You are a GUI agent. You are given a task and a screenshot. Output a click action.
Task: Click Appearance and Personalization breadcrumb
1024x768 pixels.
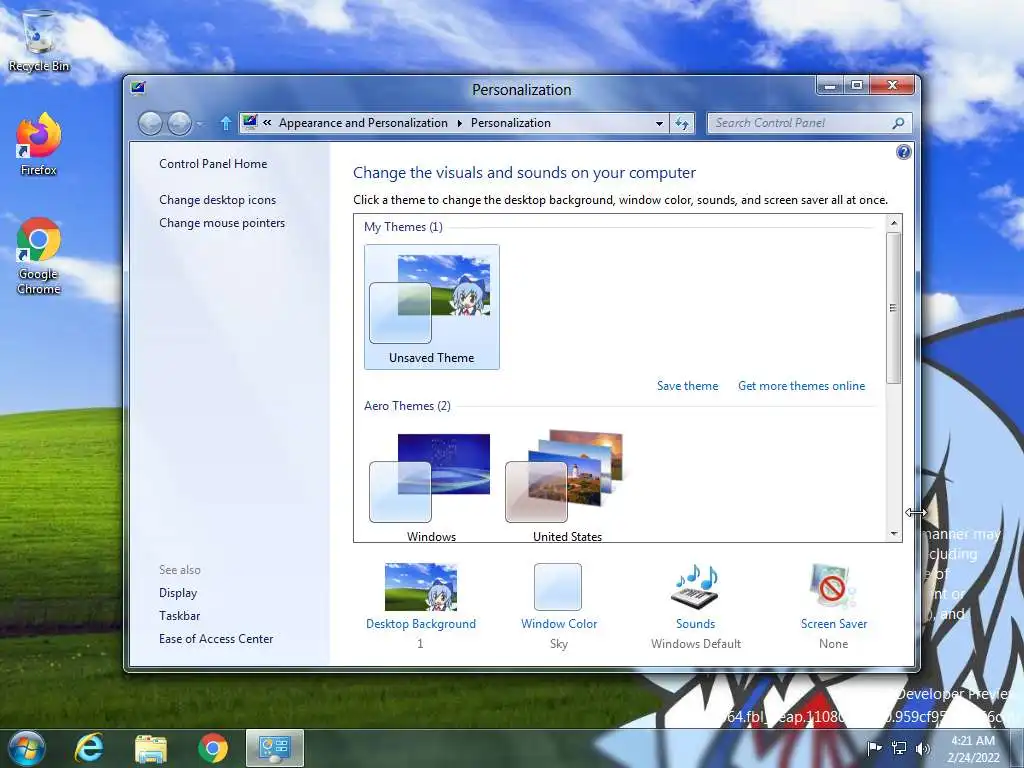pyautogui.click(x=363, y=123)
